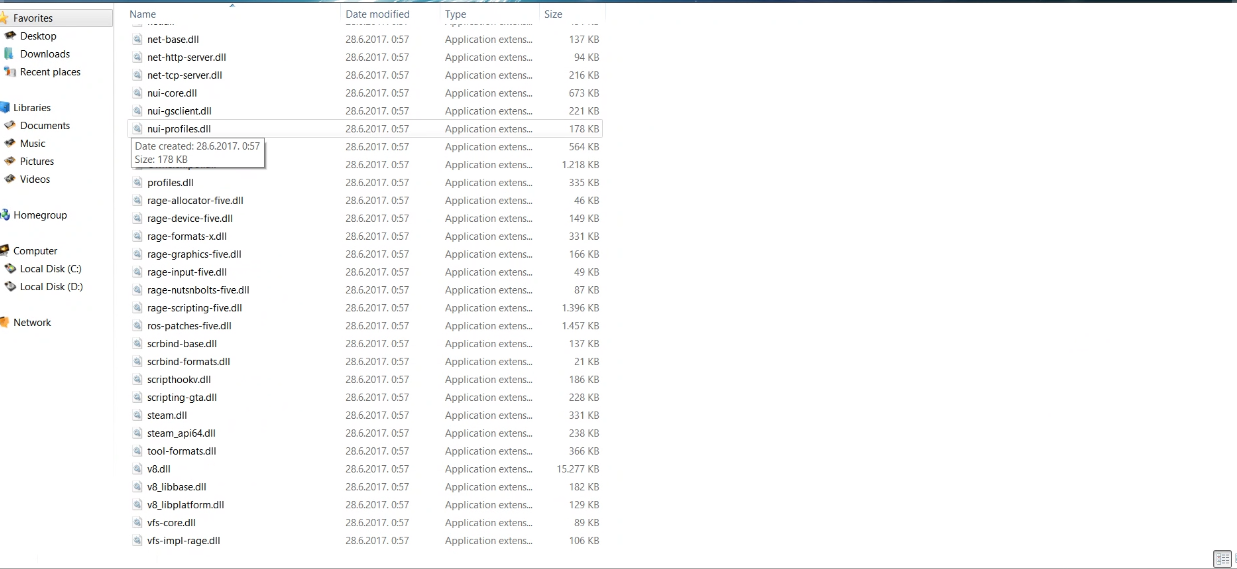Select the v8_libplatform.dll file name
Viewport: 1237px width, 569px height.
pos(185,505)
